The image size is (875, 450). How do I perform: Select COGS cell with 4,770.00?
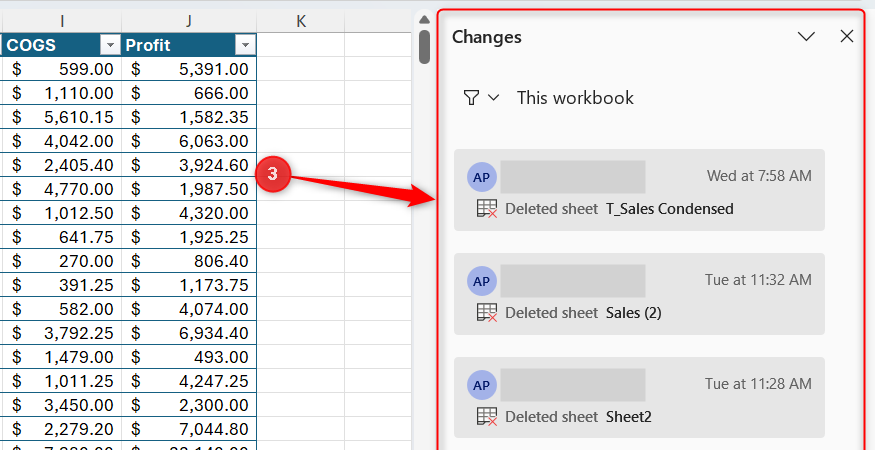coord(61,189)
